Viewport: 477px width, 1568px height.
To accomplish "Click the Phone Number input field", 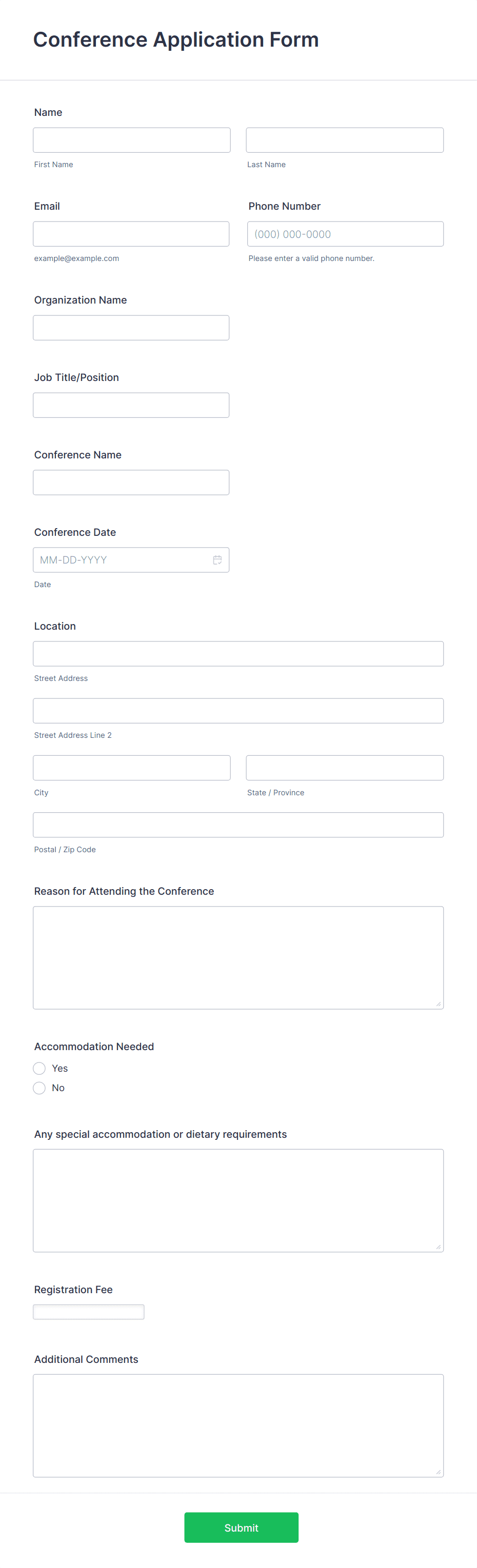I will point(345,233).
